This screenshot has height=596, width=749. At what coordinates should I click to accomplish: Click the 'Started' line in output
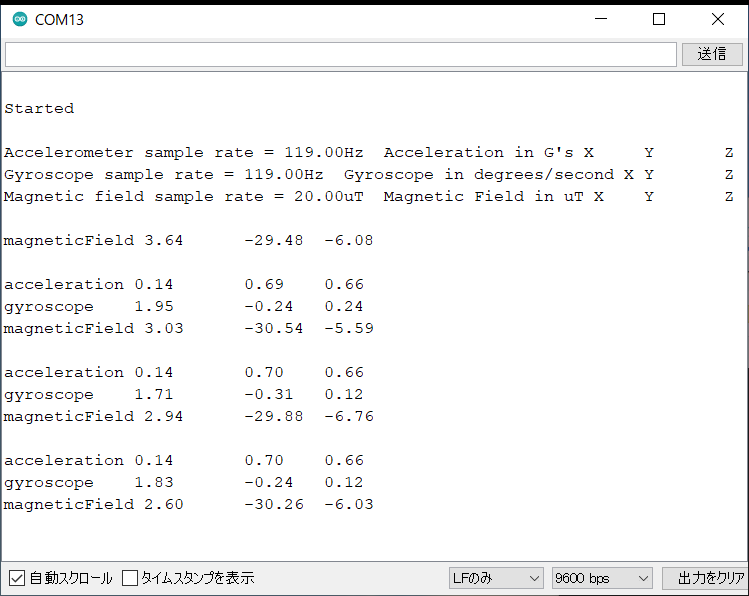pyautogui.click(x=39, y=108)
